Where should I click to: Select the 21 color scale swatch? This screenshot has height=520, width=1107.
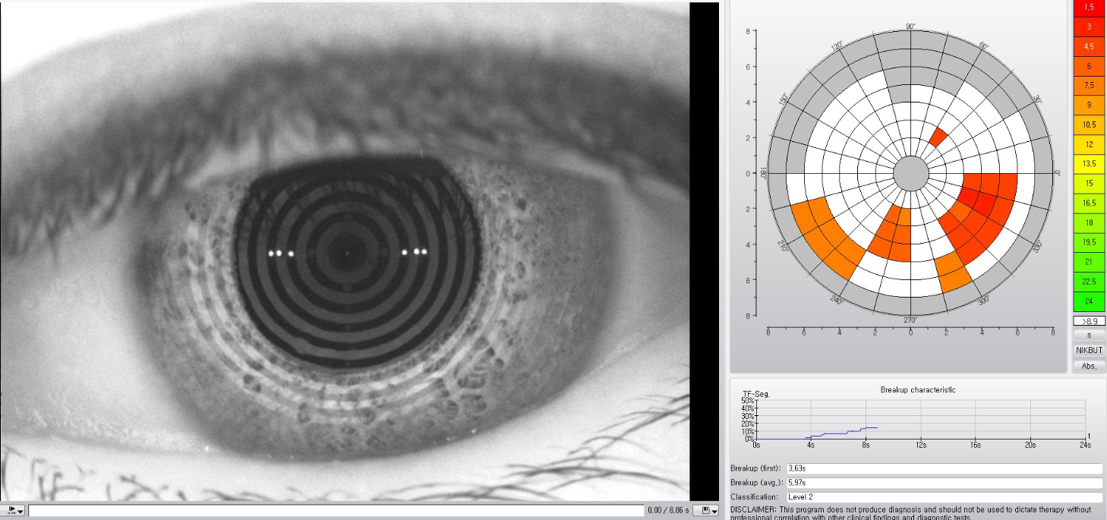[x=1089, y=262]
